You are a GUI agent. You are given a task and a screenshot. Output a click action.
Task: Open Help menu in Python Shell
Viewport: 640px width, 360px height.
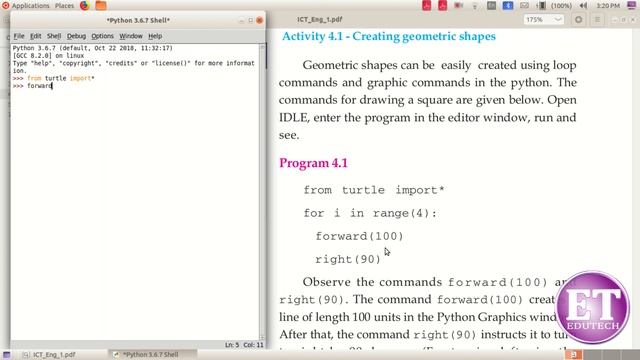[155, 36]
